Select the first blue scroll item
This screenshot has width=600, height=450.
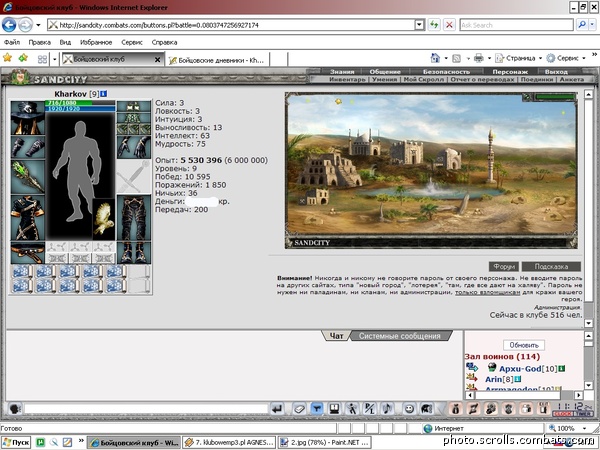point(22,272)
